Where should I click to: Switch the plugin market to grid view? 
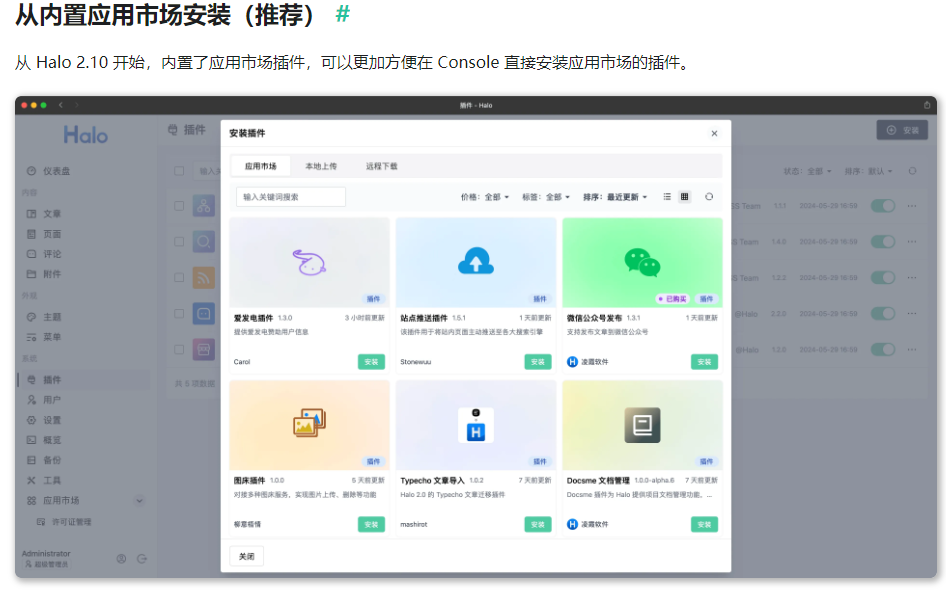coord(684,197)
